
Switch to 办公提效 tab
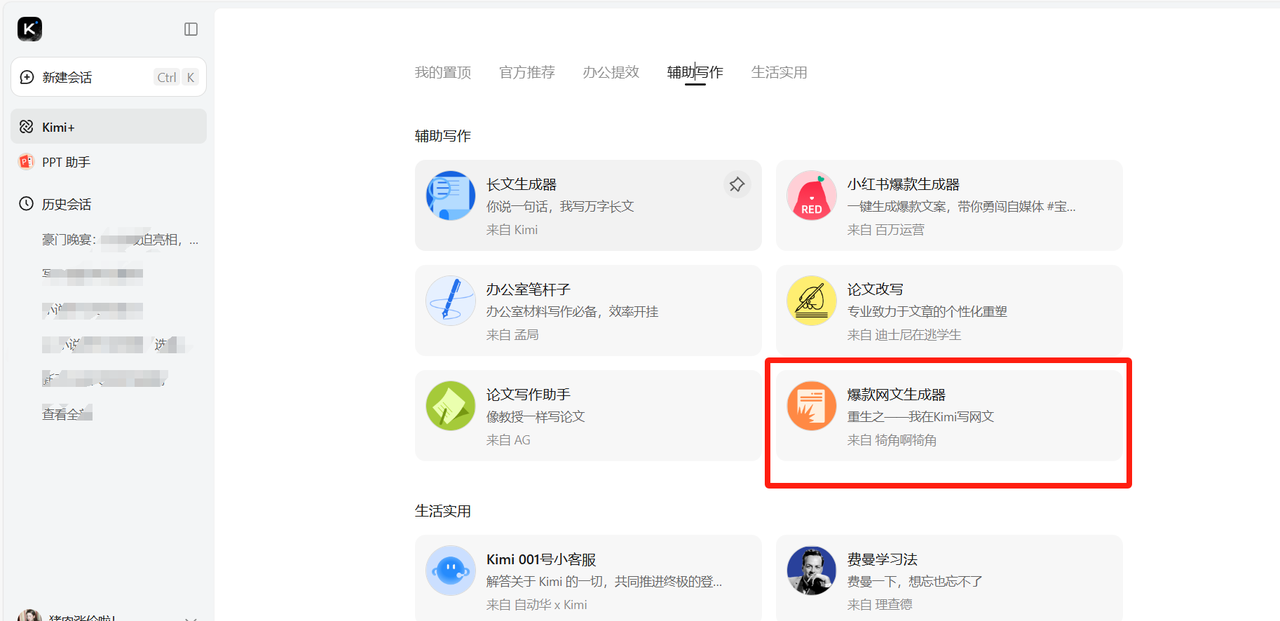611,72
